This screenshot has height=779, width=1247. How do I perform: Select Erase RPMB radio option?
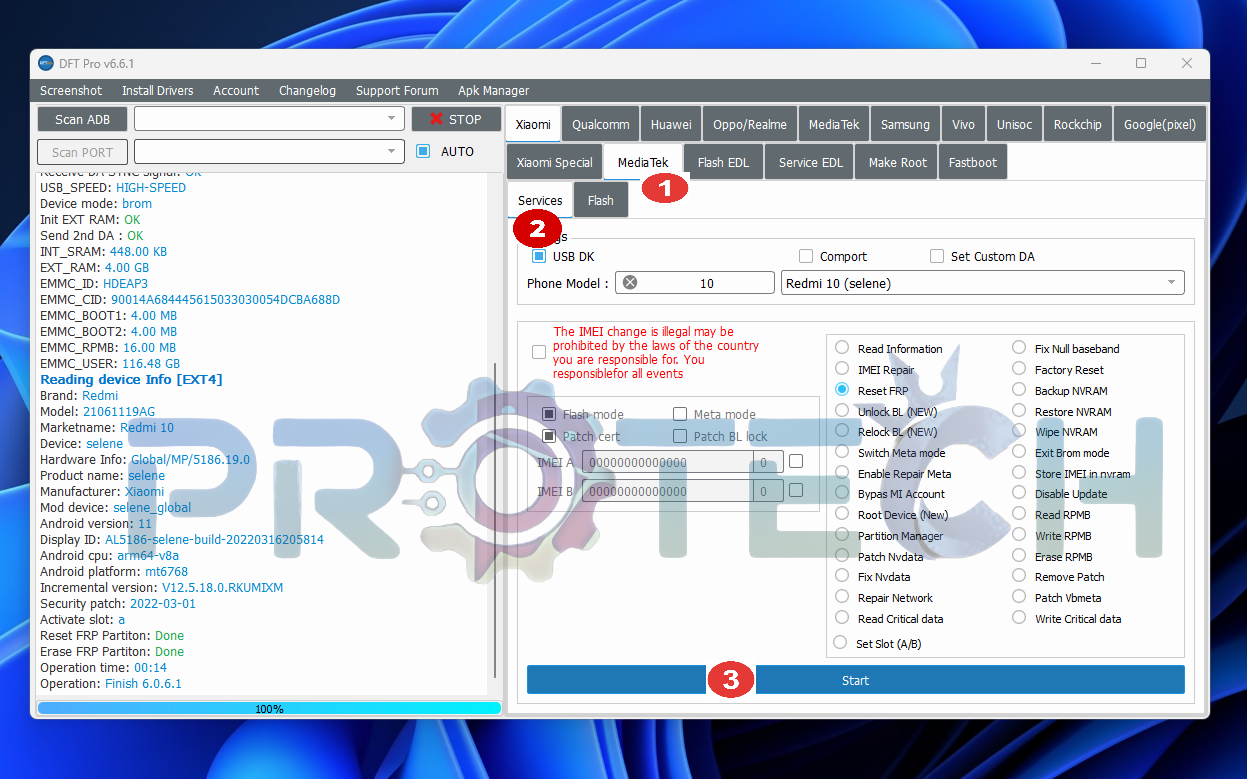pos(1019,556)
